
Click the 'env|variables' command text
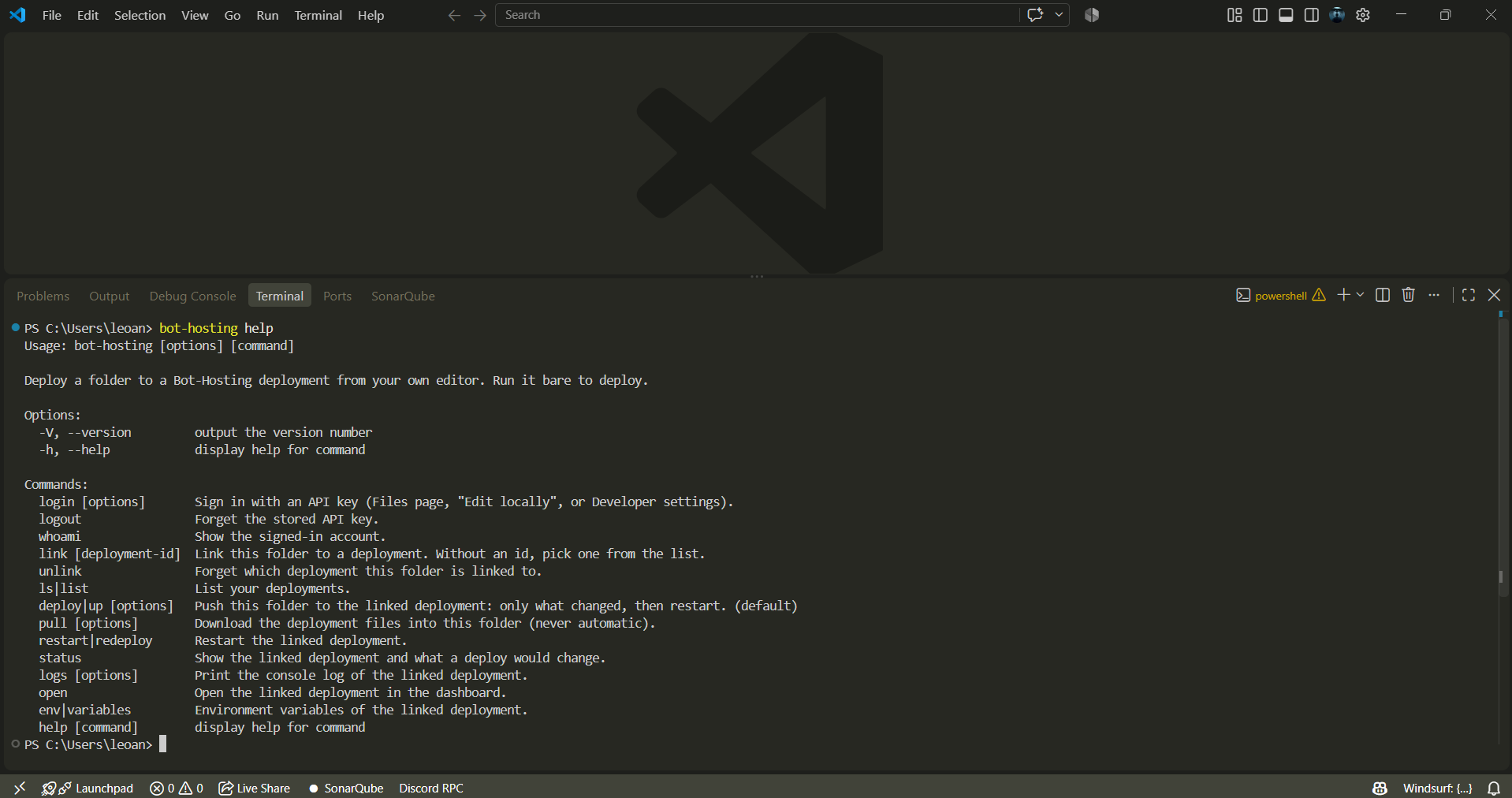[x=85, y=710]
